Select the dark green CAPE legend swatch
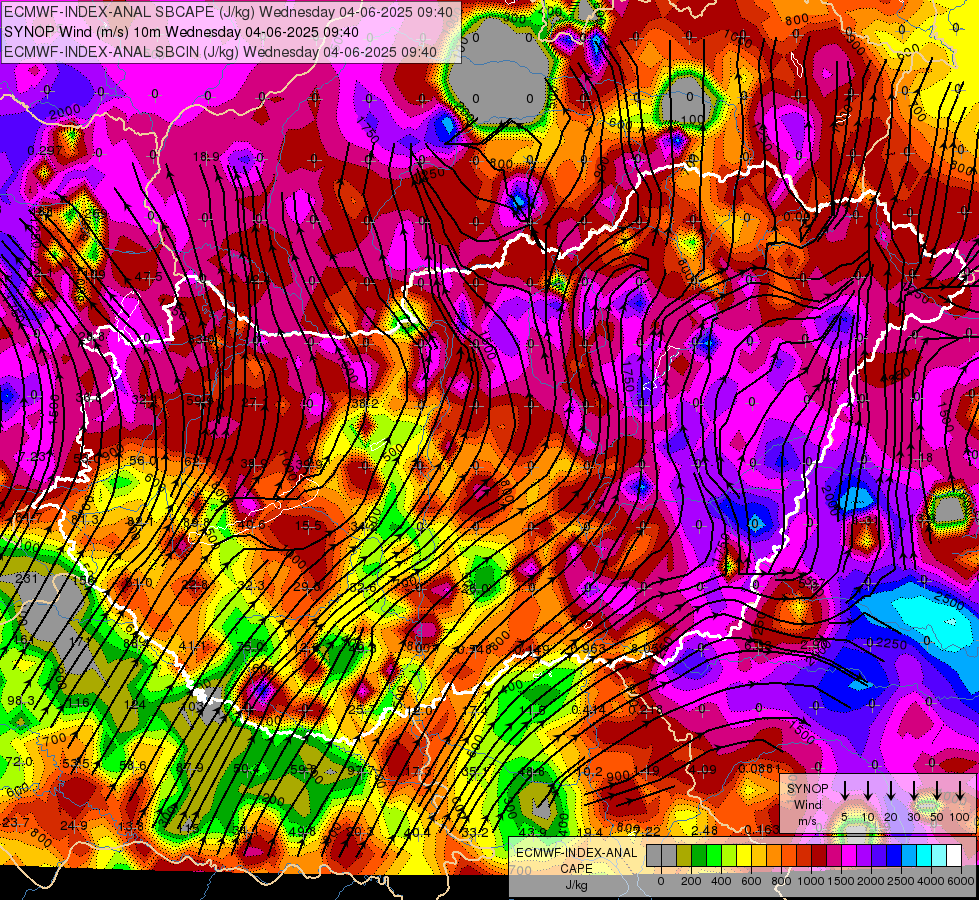 click(x=699, y=856)
